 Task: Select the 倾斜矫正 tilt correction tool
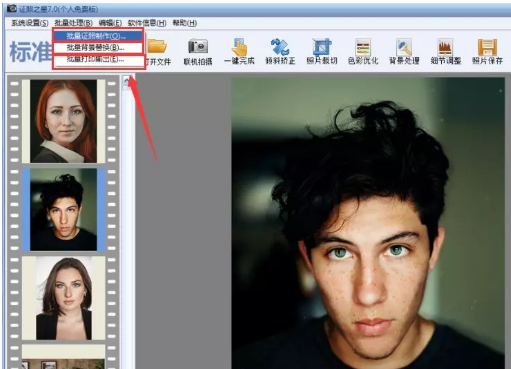tap(280, 47)
